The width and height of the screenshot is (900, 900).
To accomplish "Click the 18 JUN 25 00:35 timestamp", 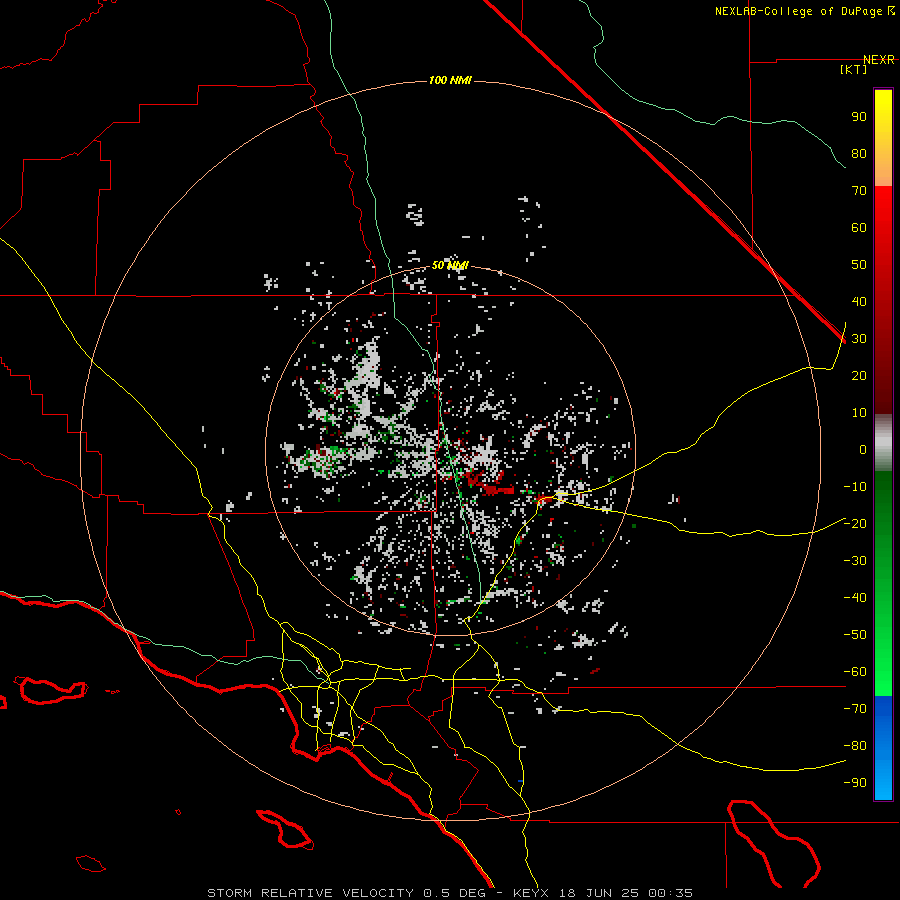I will [624, 893].
